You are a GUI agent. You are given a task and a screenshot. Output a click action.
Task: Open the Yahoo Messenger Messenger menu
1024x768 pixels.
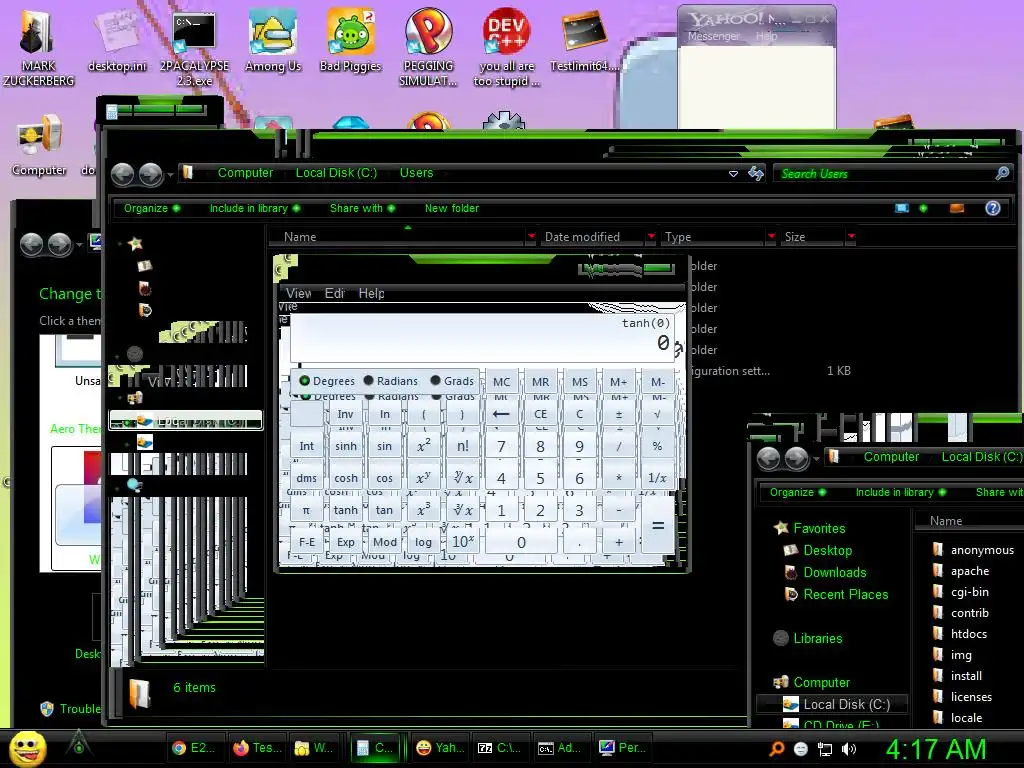[x=713, y=37]
